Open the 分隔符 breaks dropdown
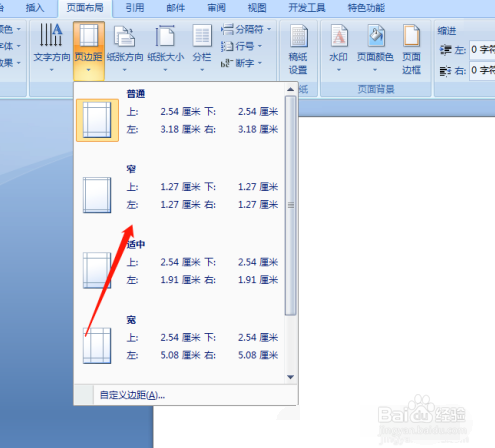Screen dimensions: 495x448 coord(246,29)
